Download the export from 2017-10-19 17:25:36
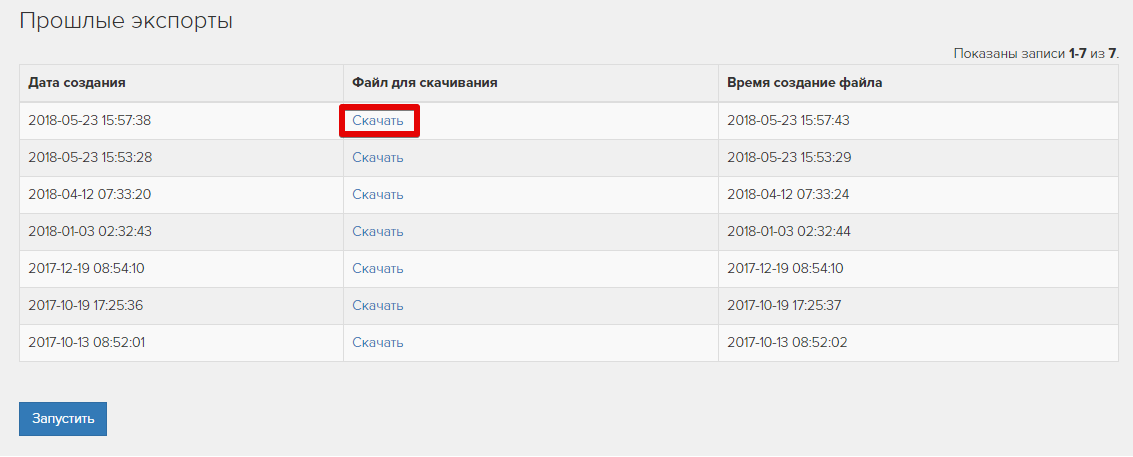This screenshot has height=457, width=1133. click(378, 306)
